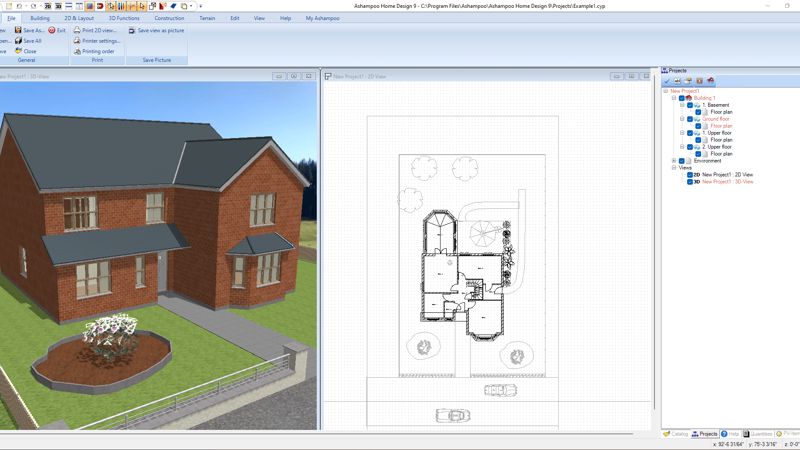Click the red Exit icon
The width and height of the screenshot is (800, 450).
tap(52, 30)
